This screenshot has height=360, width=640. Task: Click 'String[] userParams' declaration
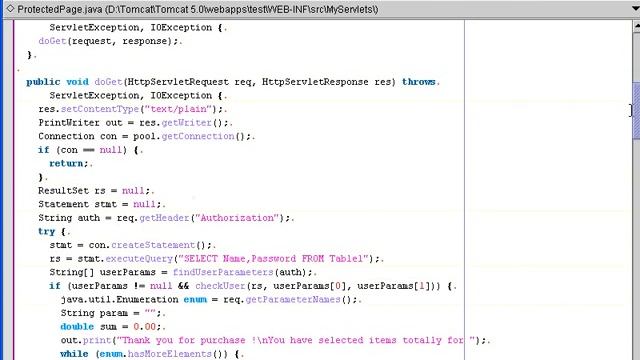102,273
